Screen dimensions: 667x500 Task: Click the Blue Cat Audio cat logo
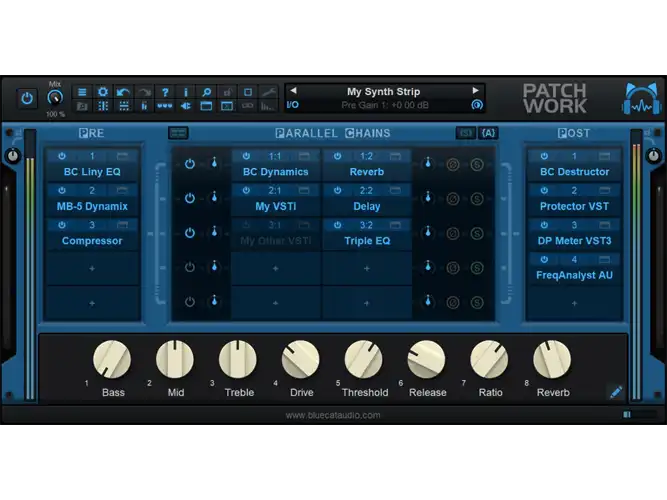(642, 98)
